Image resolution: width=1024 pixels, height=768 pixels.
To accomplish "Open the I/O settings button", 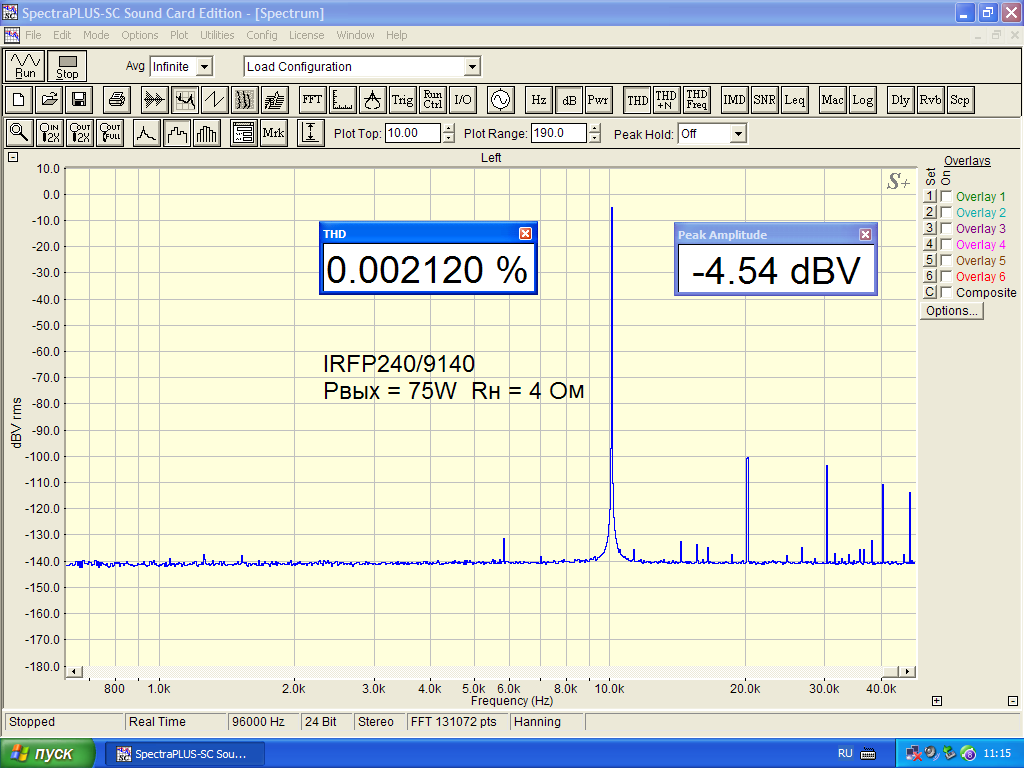I will tap(462, 99).
